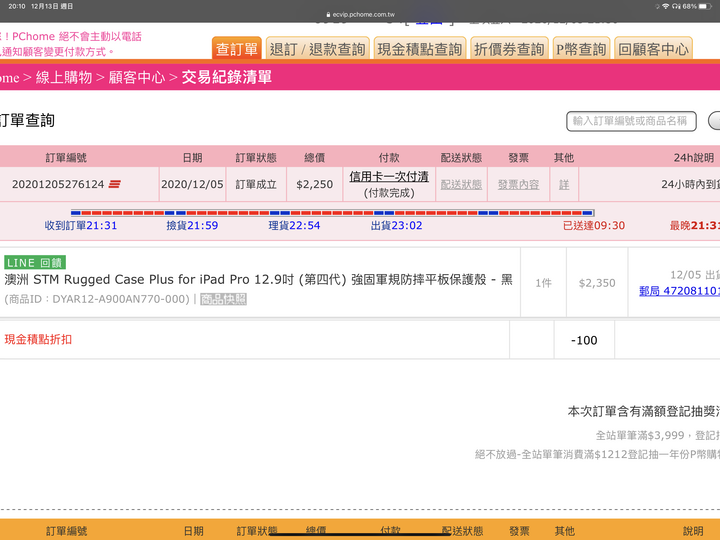Open the 回顧客中心 tab

(x=653, y=49)
